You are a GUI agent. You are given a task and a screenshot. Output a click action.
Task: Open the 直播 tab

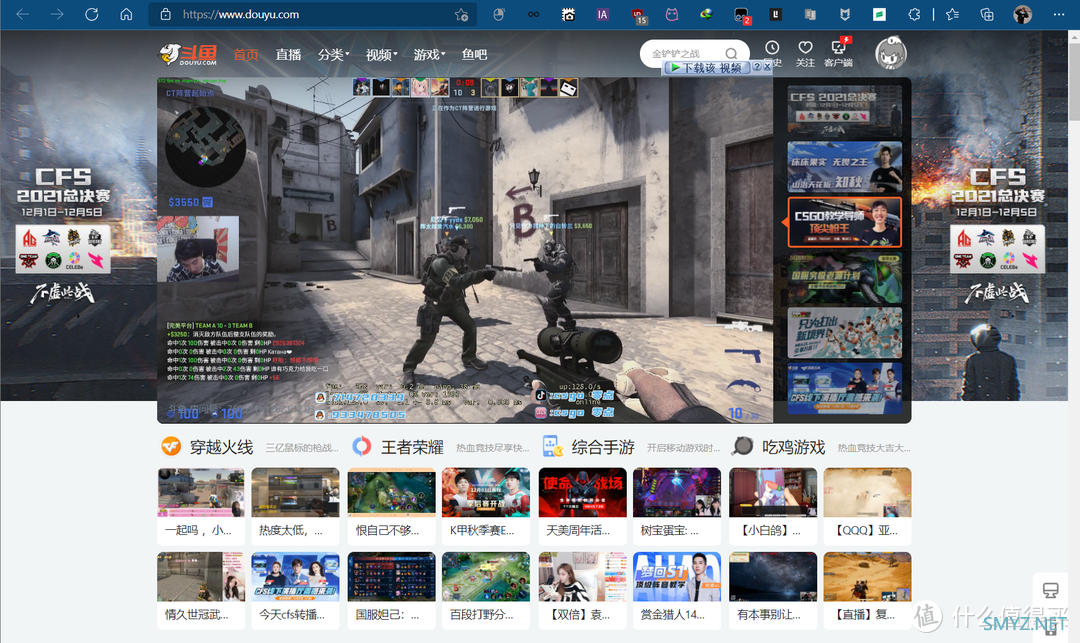point(289,54)
